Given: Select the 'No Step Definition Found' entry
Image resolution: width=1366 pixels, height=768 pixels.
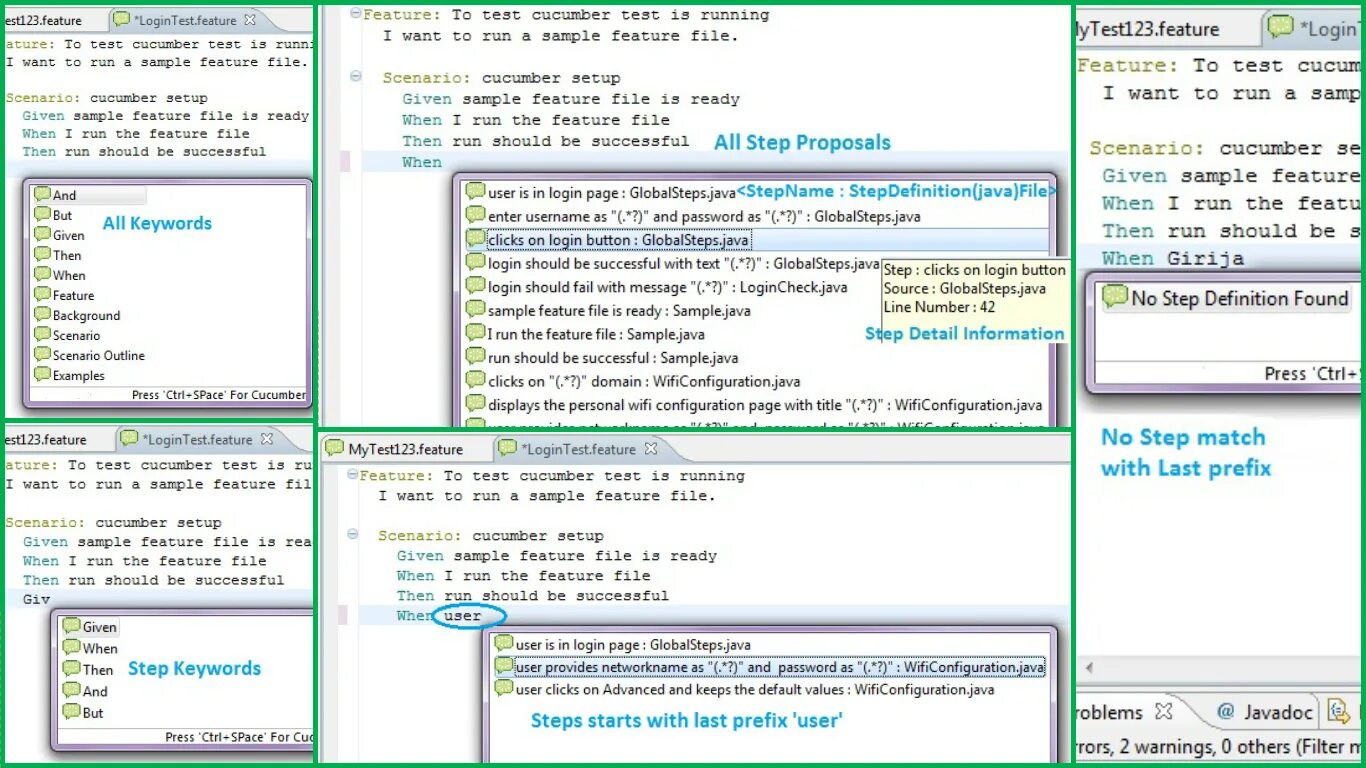Looking at the screenshot, I should coord(1226,298).
